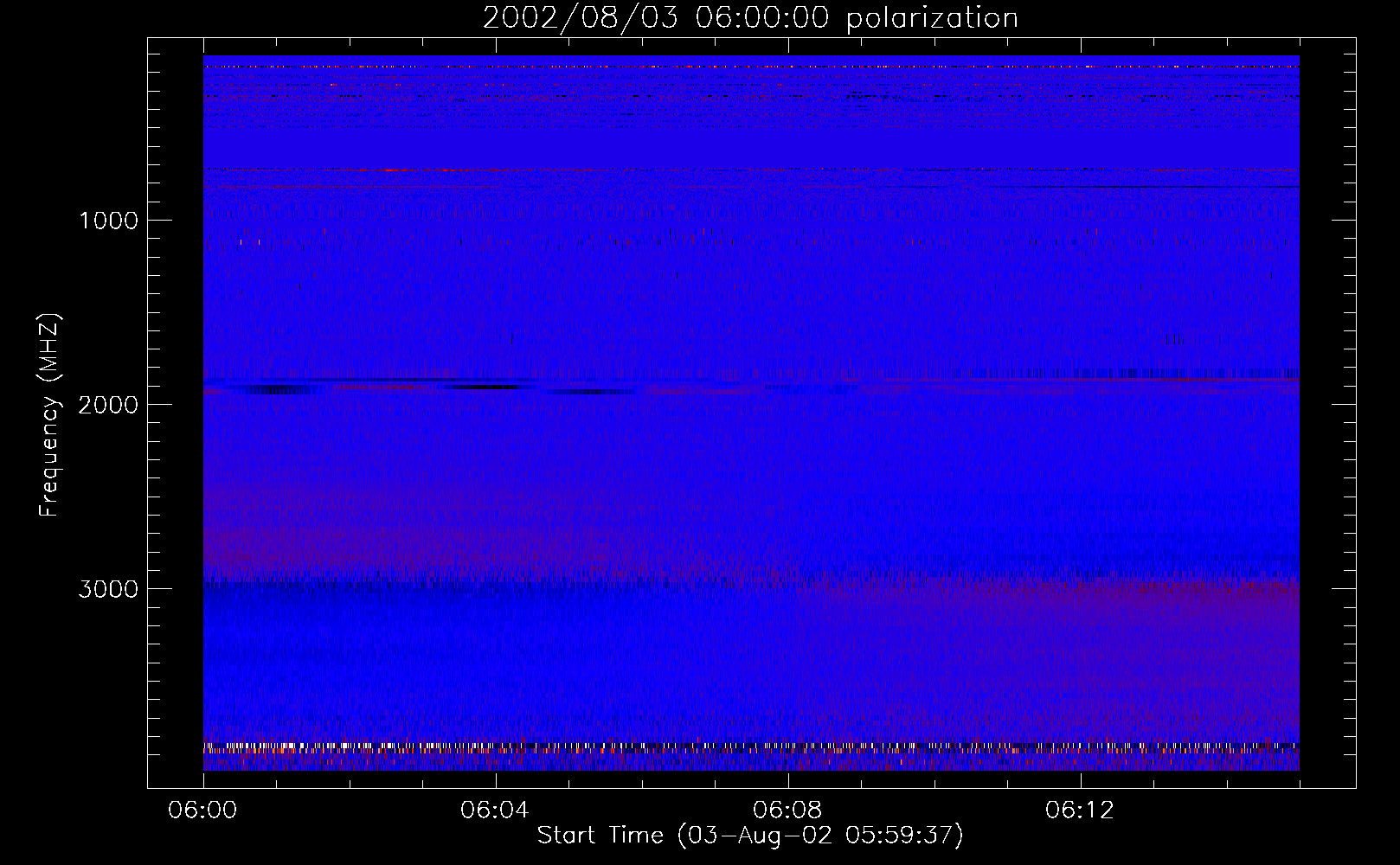1400x865 pixels.
Task: Click the 06:04 time tick label
Action: [495, 811]
